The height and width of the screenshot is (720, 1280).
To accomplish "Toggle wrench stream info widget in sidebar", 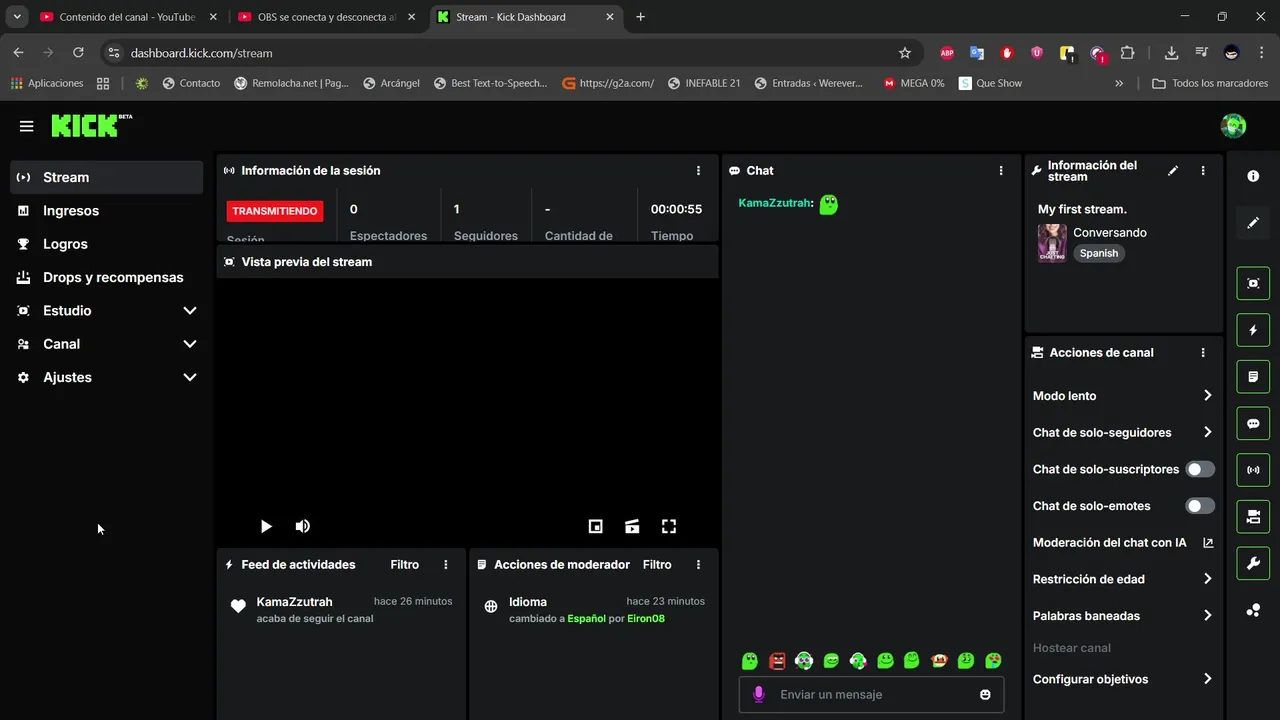I will pyautogui.click(x=1253, y=563).
